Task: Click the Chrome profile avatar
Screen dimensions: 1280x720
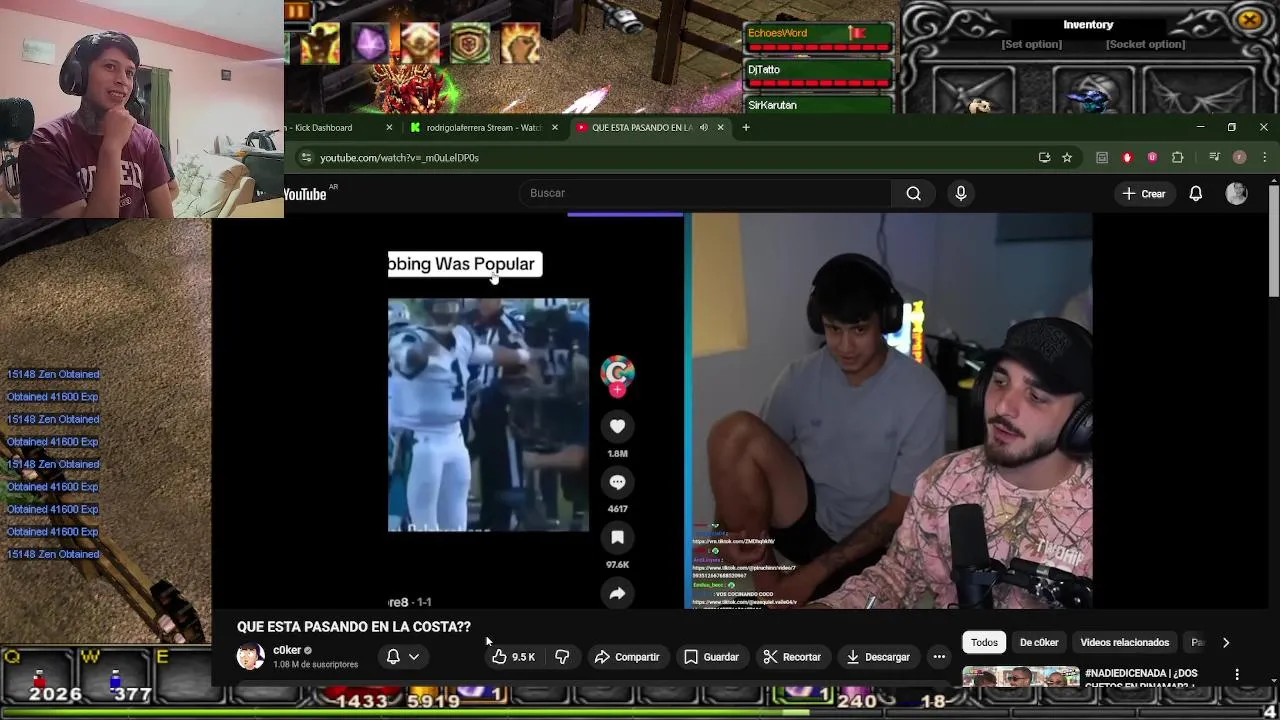Action: tap(1239, 157)
